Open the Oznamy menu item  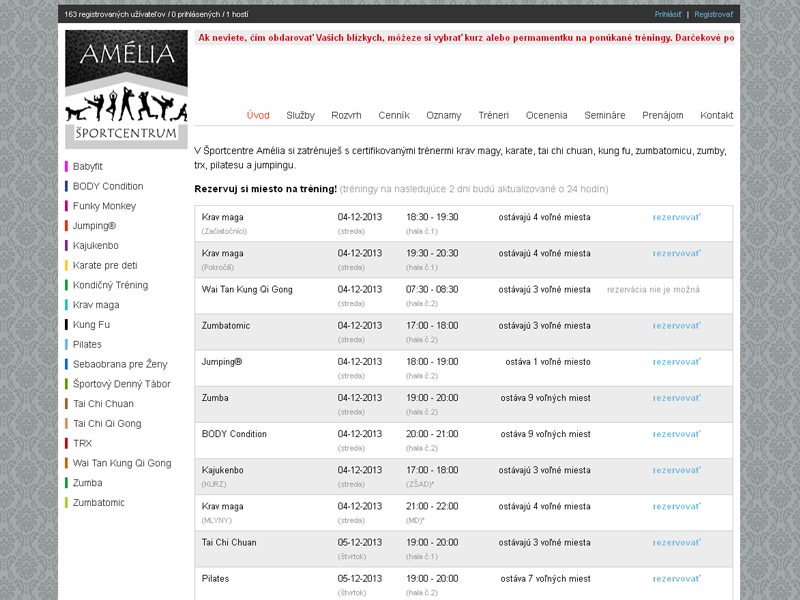click(444, 115)
